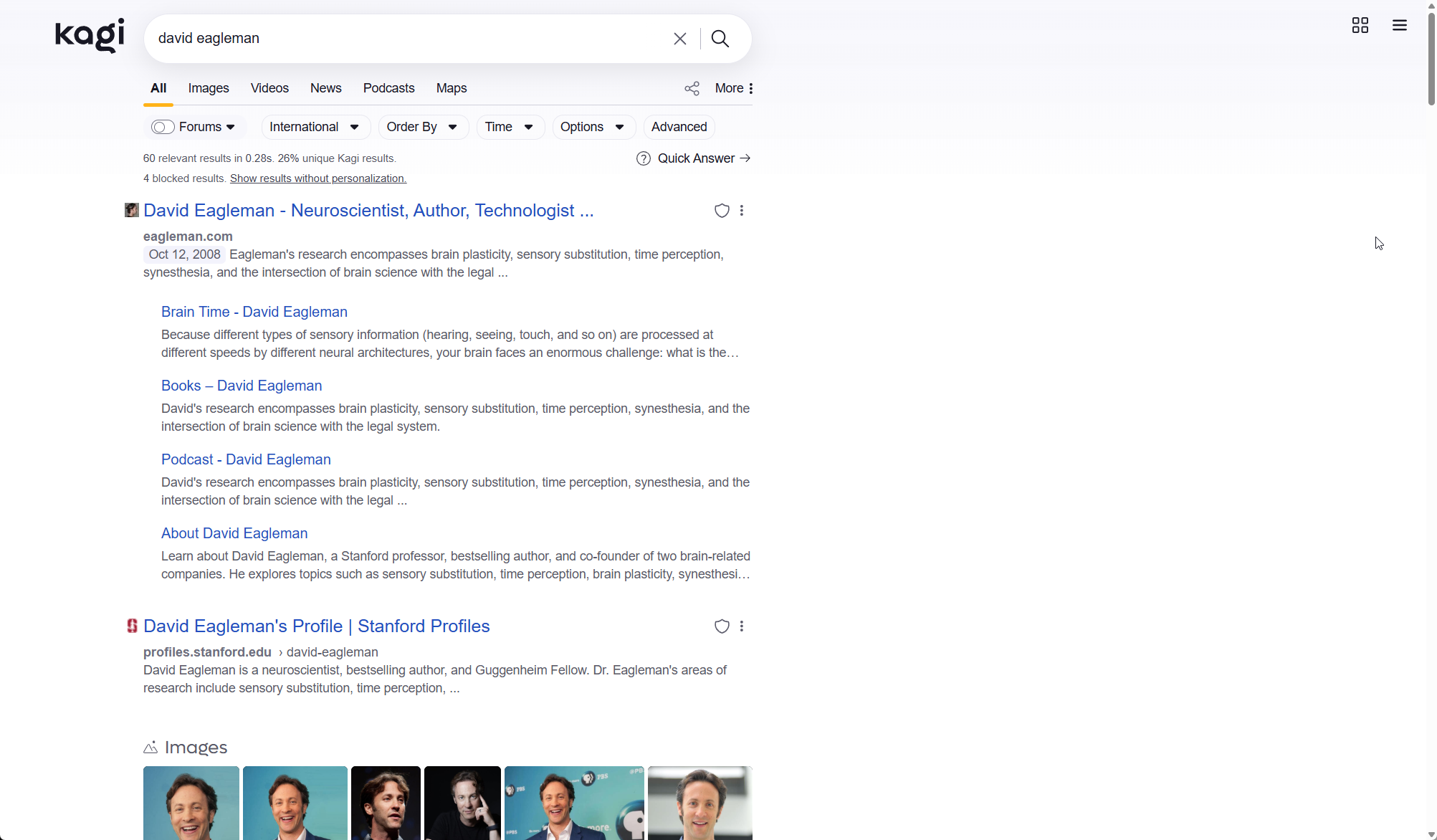Open the apps grid icon
The height and width of the screenshot is (840, 1437).
click(1360, 26)
